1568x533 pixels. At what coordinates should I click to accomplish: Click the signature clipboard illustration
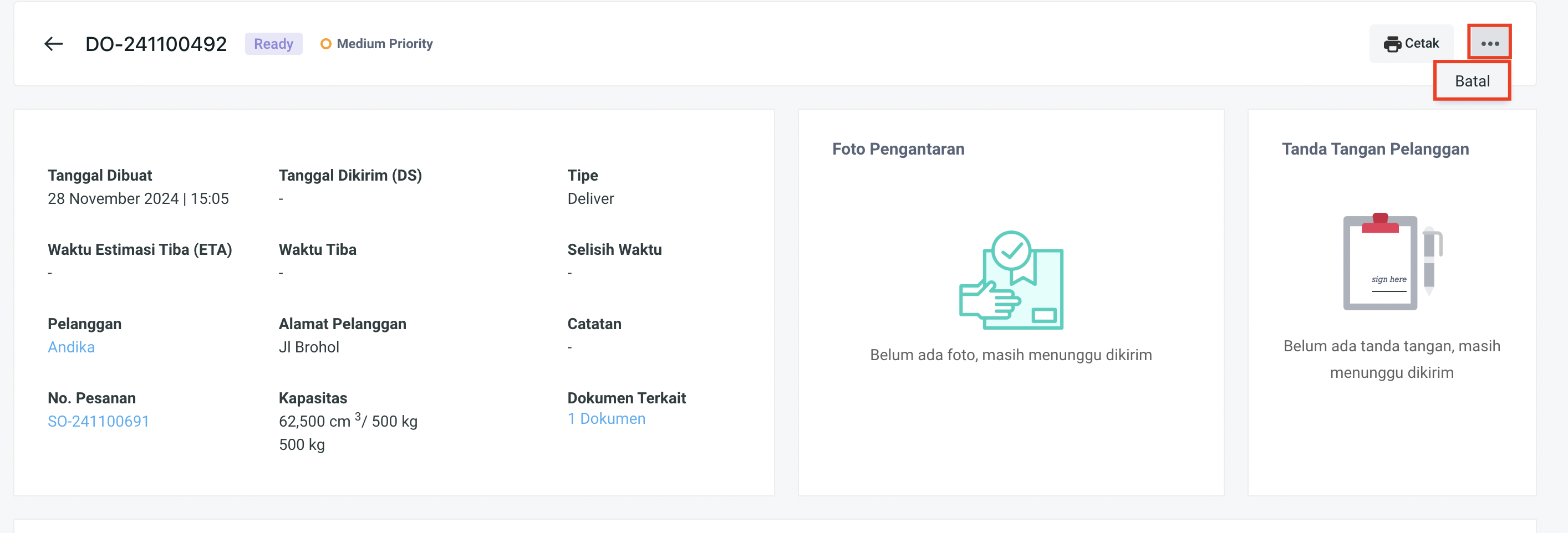(1380, 262)
